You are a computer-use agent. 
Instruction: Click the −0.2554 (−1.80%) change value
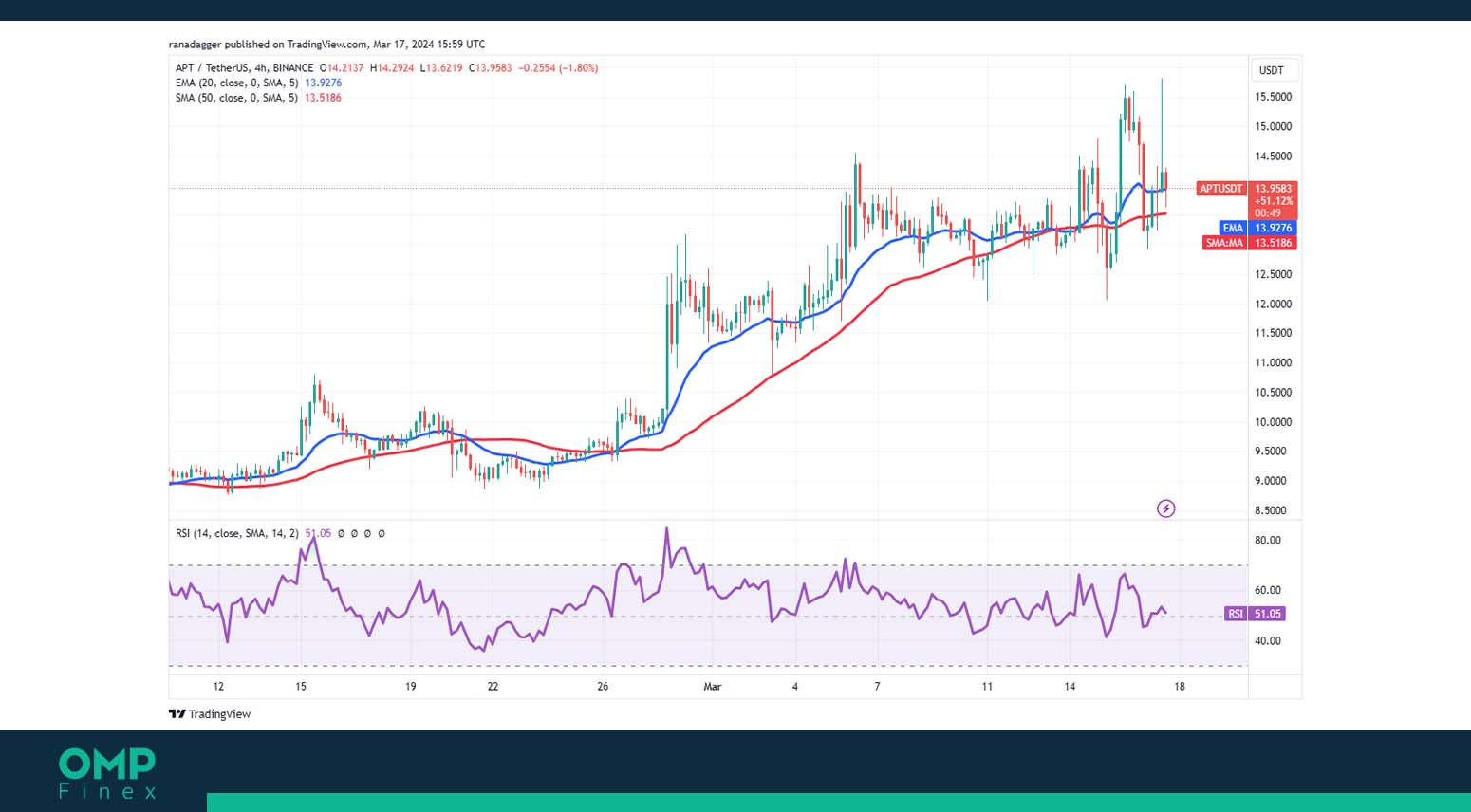pos(558,68)
